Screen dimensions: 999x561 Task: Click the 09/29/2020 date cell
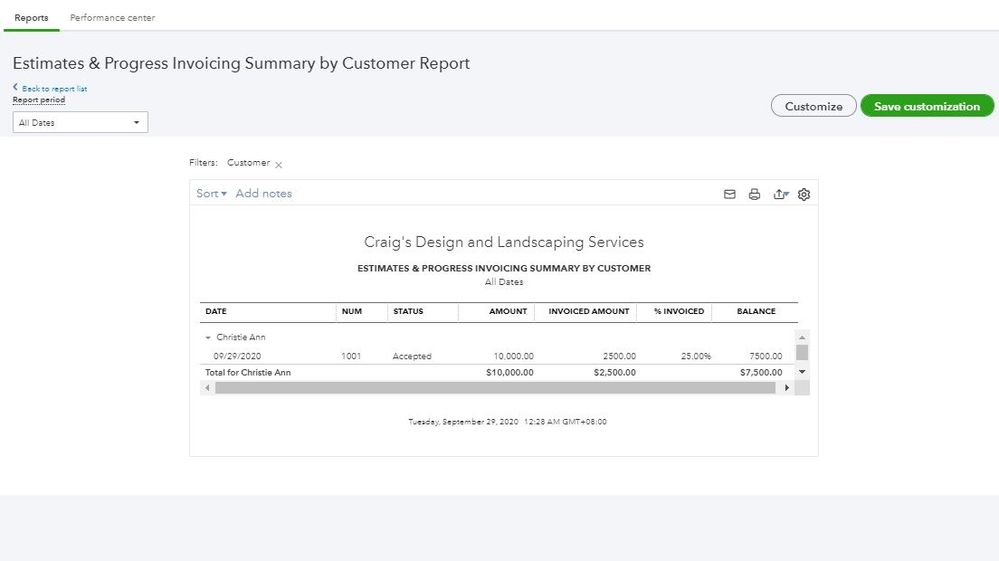click(237, 356)
